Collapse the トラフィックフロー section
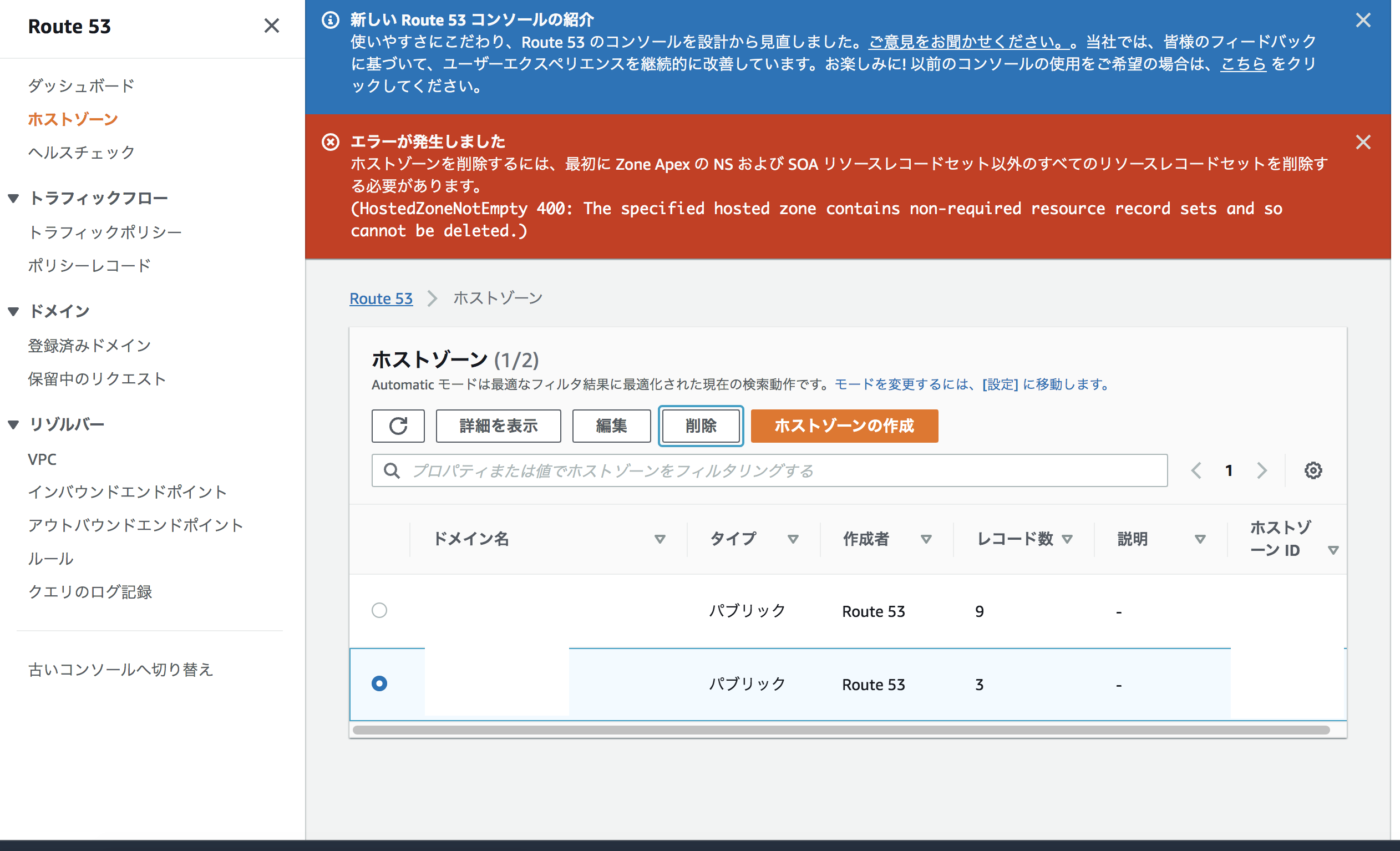 (x=13, y=197)
